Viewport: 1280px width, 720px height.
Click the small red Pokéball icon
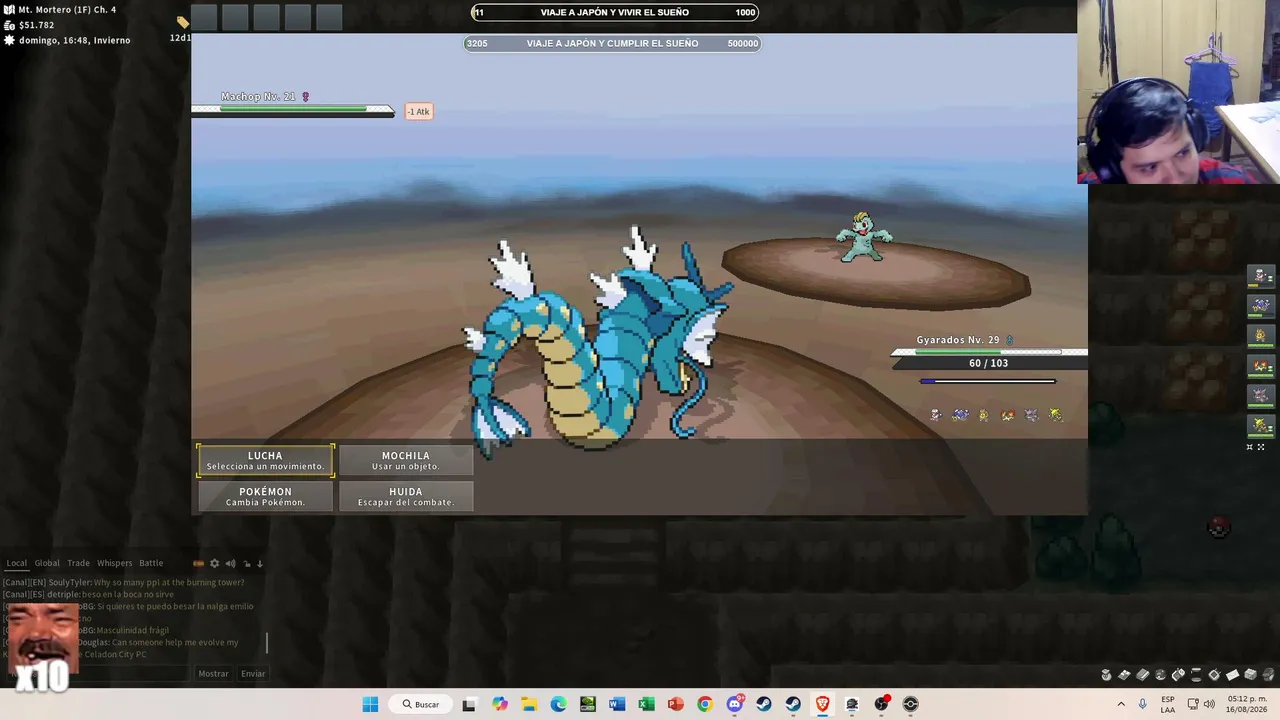click(1218, 527)
